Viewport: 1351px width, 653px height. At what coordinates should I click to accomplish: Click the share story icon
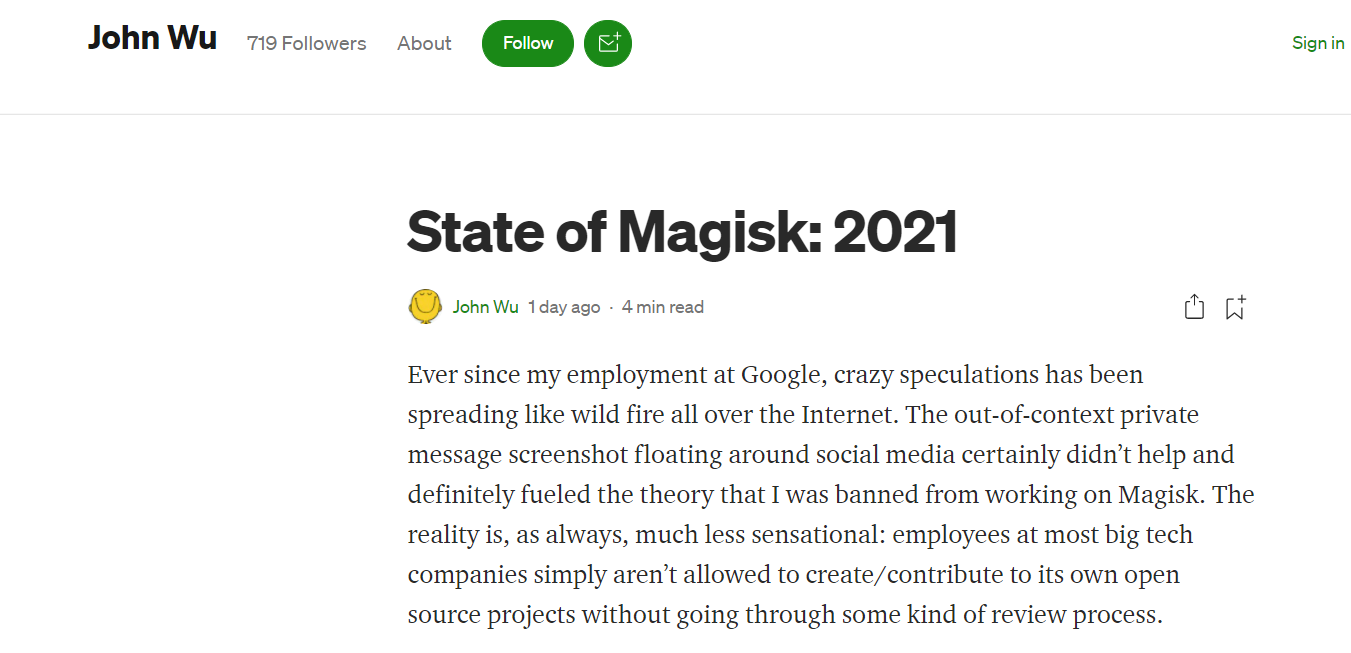tap(1194, 307)
